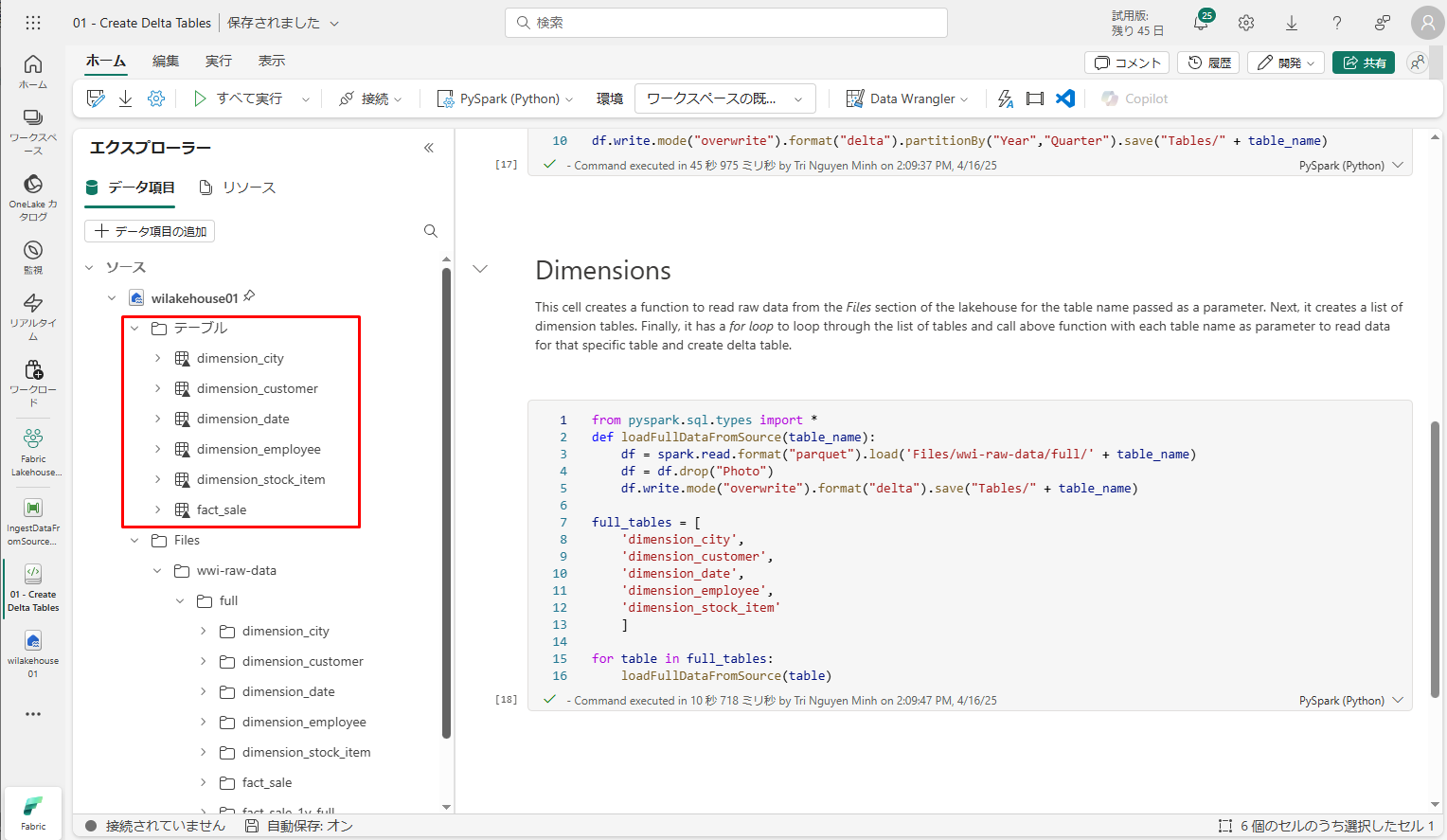Click the notebook settings gear in toolbar
Screen dimensions: 1447x840
[156, 98]
